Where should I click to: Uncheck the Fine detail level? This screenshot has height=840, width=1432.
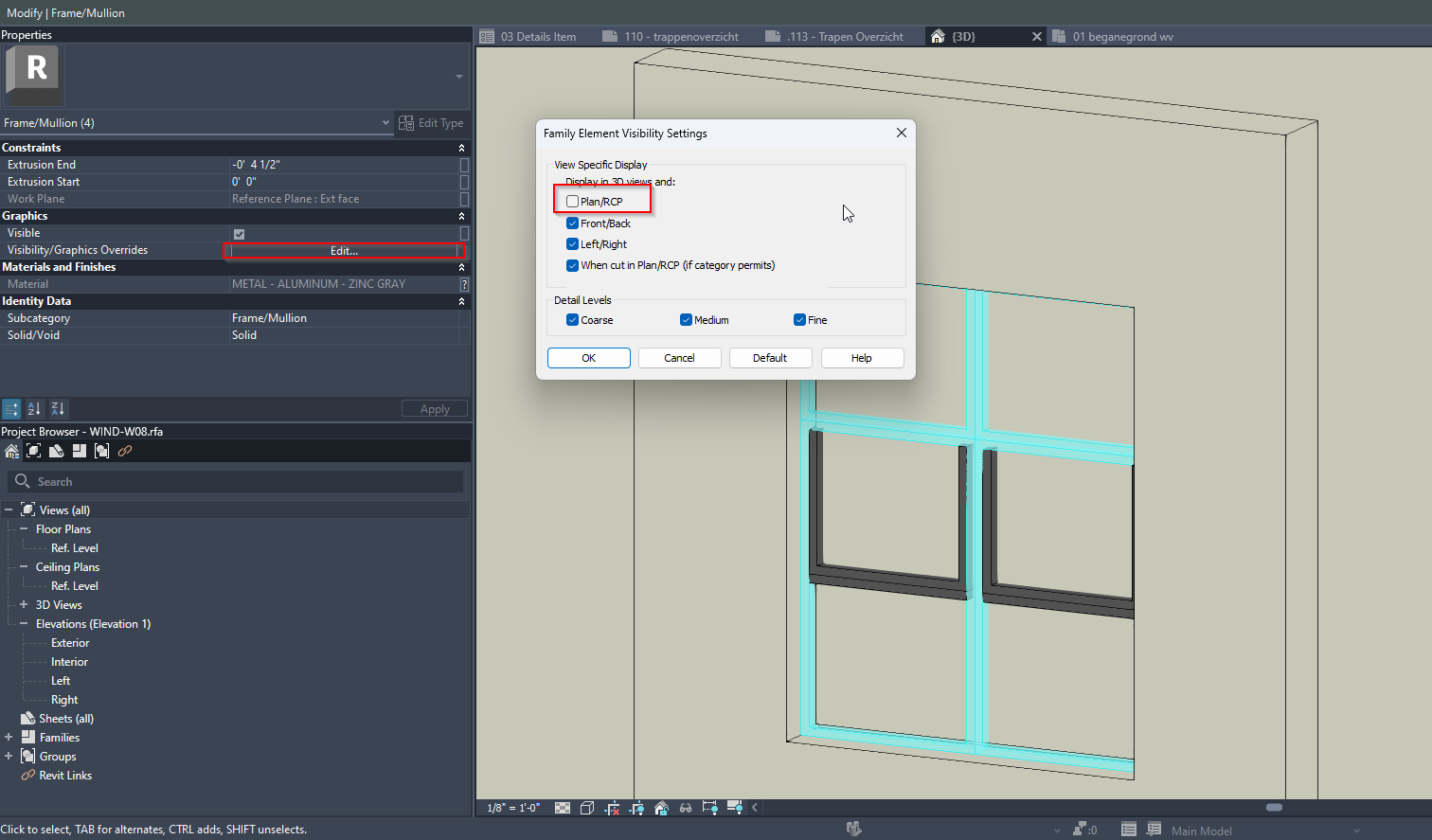click(799, 320)
